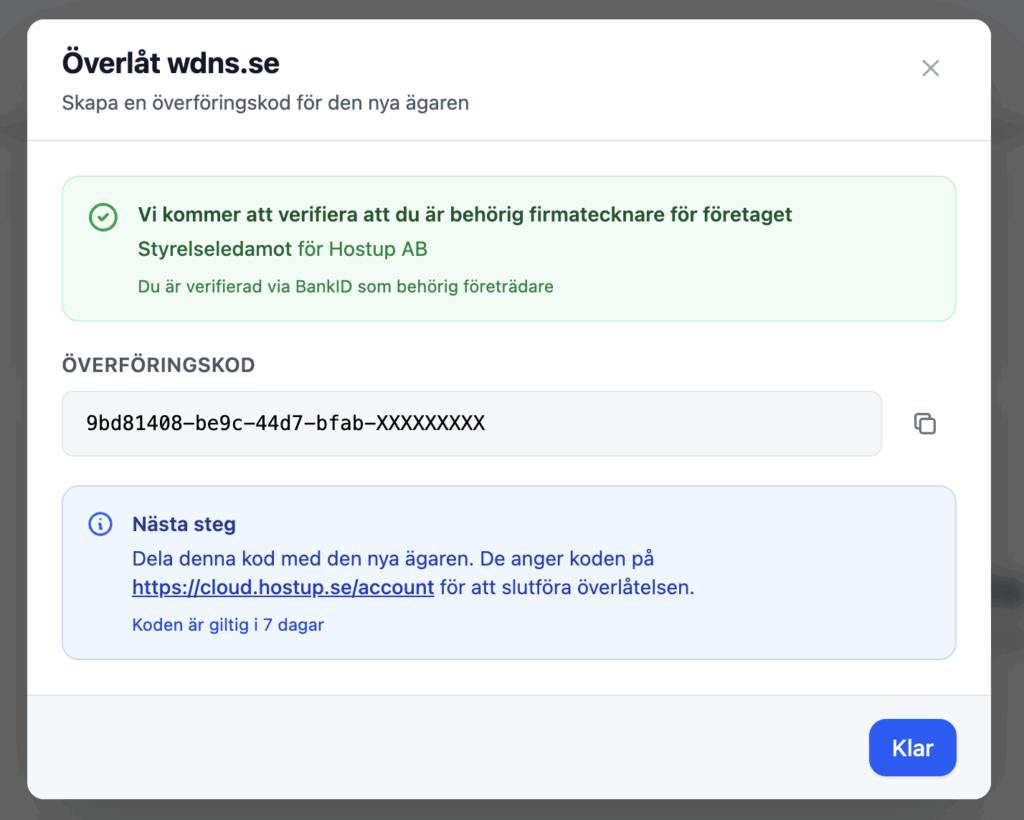Open the cloud.hostup.se/account link

(283, 587)
